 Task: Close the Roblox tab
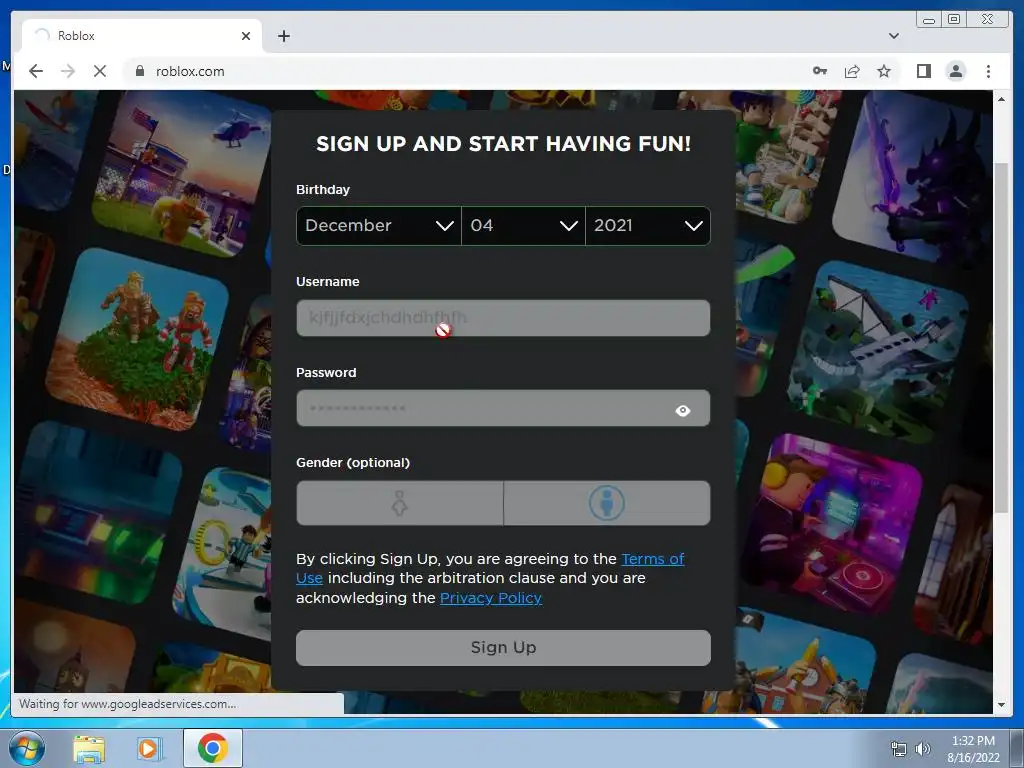[x=246, y=36]
